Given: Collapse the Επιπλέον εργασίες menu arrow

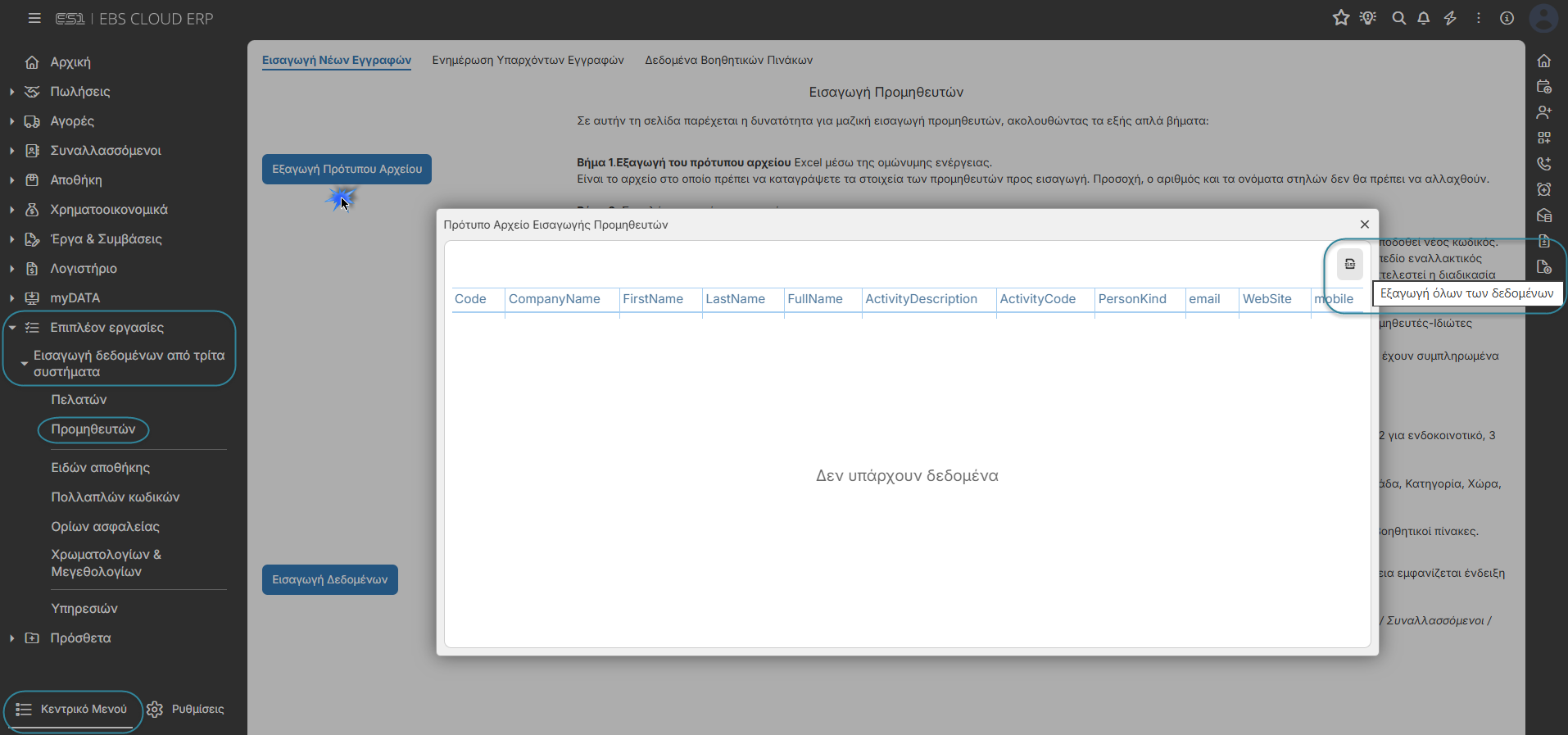Looking at the screenshot, I should click(x=11, y=328).
